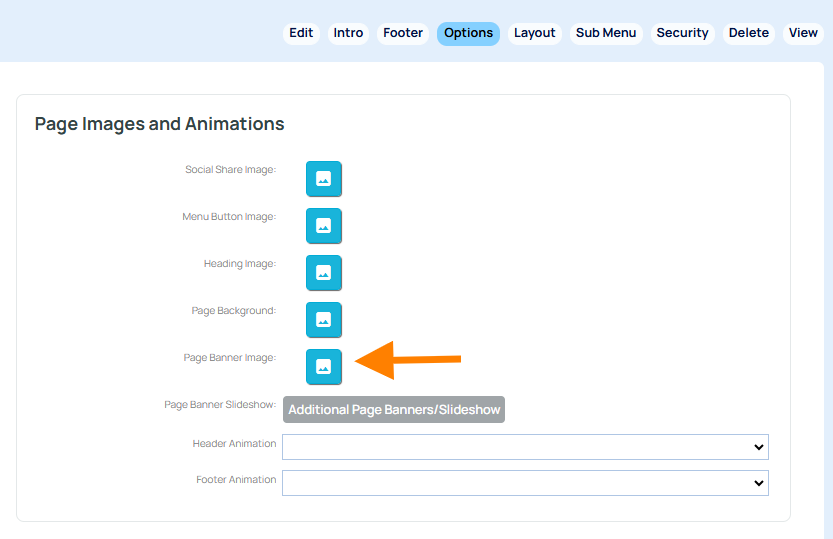Viewport: 833px width, 539px height.
Task: Click the View tab
Action: [x=803, y=33]
